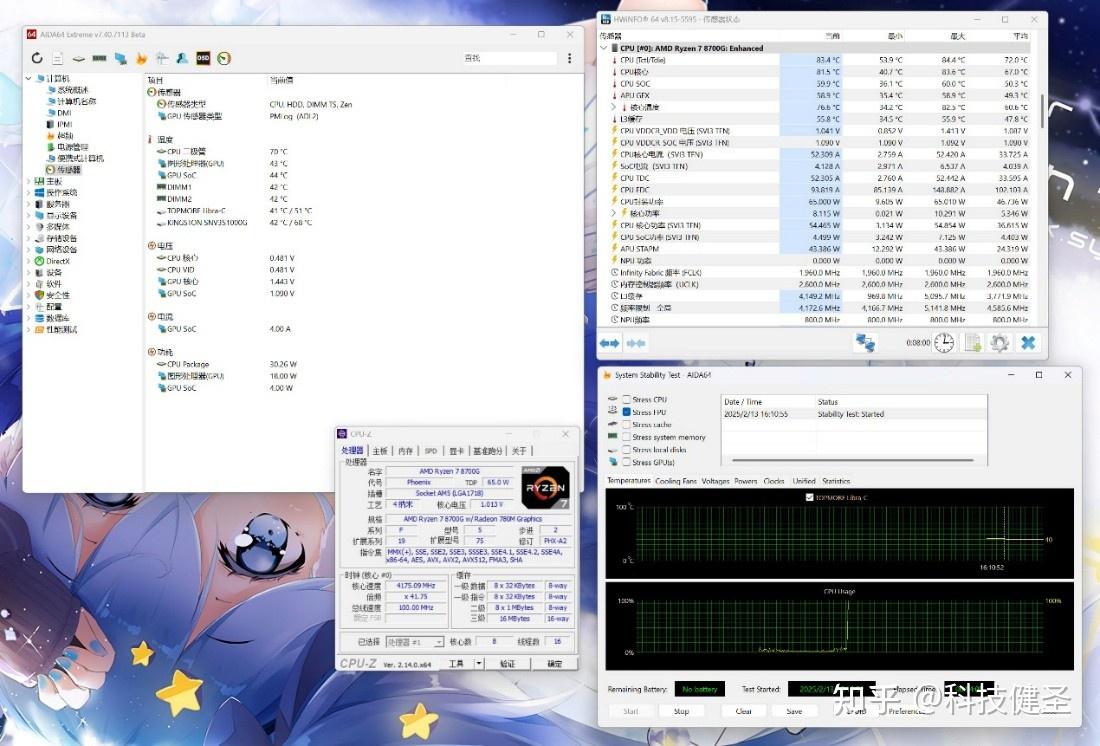Click the OSD panel toolbar icon
This screenshot has width=1100, height=746.
point(203,59)
